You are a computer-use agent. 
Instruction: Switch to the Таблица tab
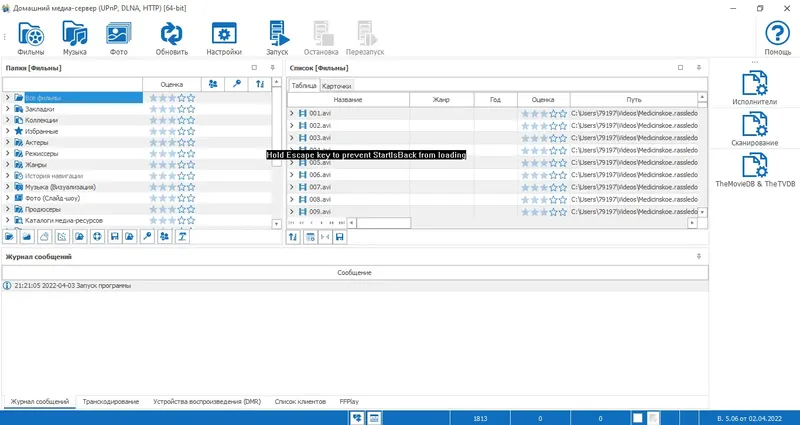(x=304, y=86)
